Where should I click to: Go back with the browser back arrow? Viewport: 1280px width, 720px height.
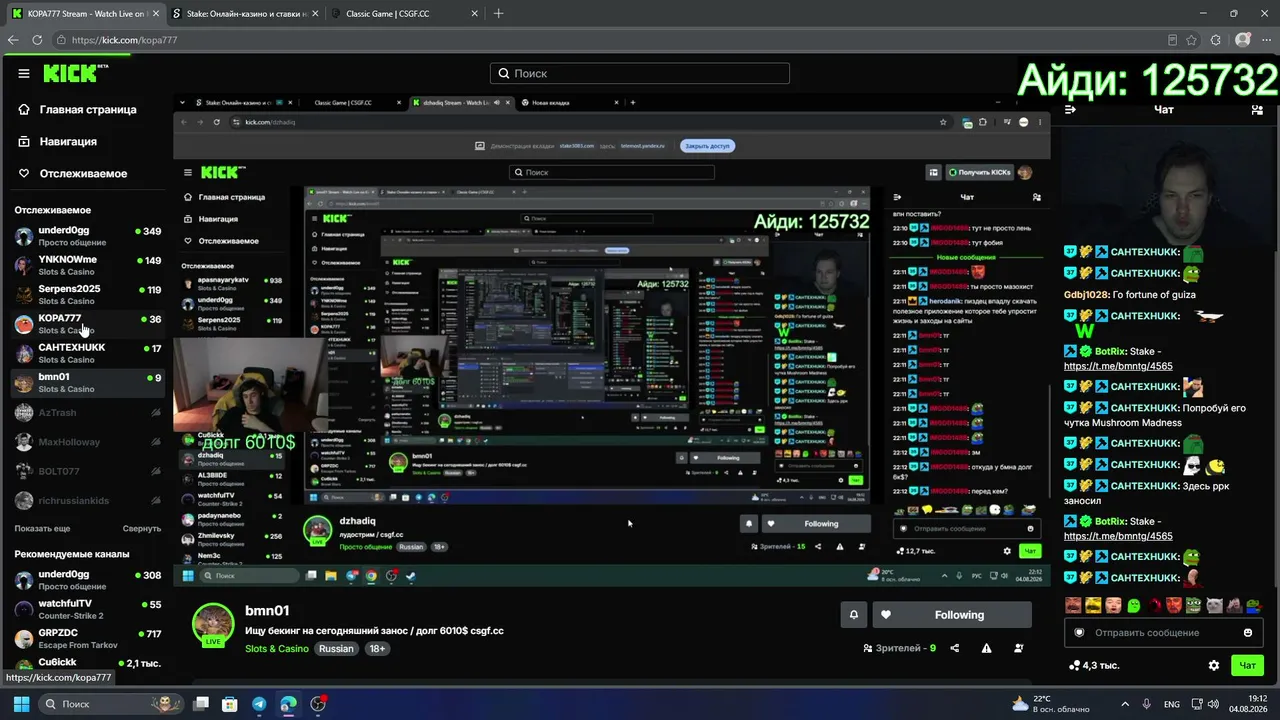click(13, 40)
